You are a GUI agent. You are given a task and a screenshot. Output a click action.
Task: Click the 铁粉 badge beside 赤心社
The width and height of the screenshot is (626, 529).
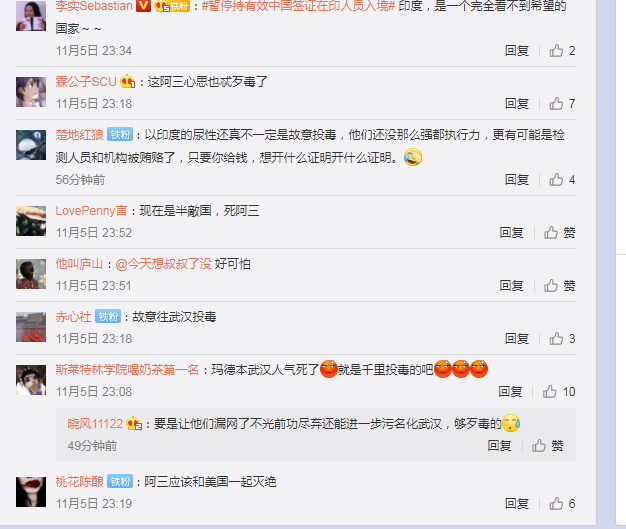pyautogui.click(x=108, y=317)
